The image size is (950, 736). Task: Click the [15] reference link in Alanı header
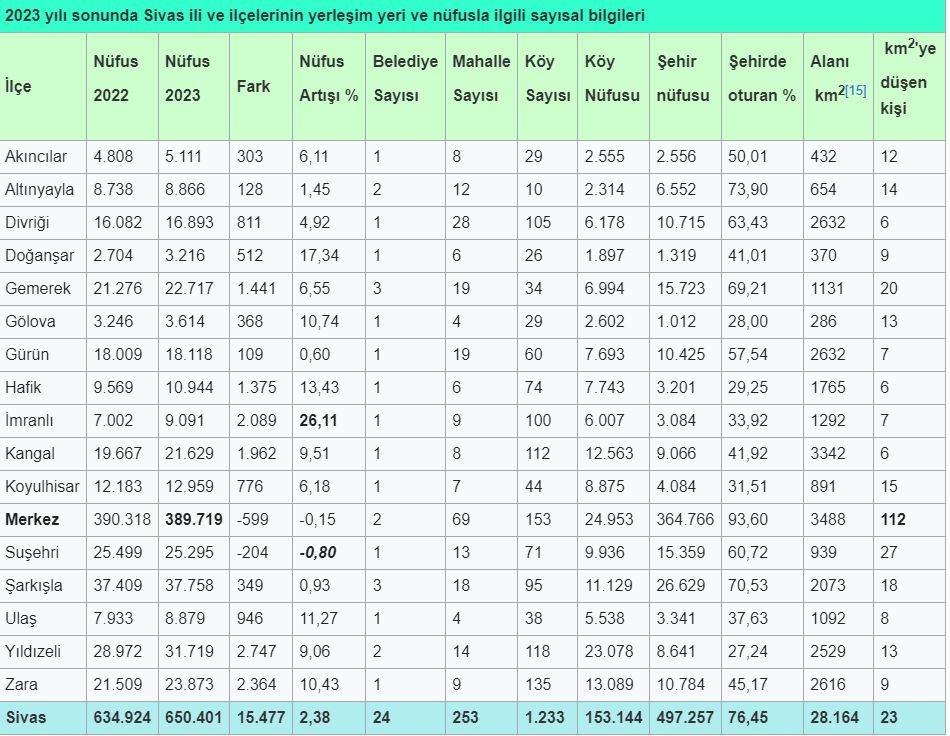tap(855, 91)
